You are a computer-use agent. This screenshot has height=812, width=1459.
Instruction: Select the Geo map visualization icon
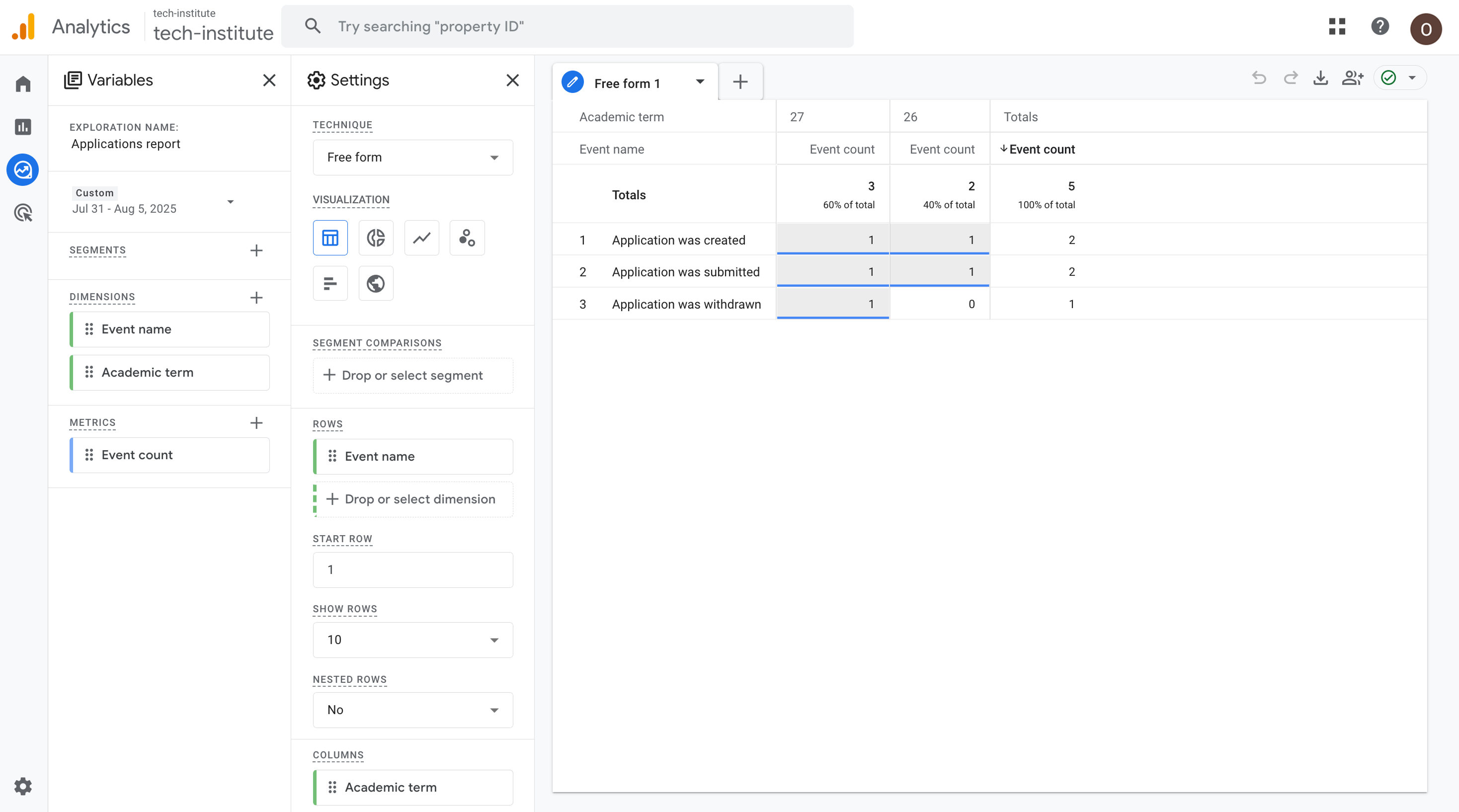(376, 283)
